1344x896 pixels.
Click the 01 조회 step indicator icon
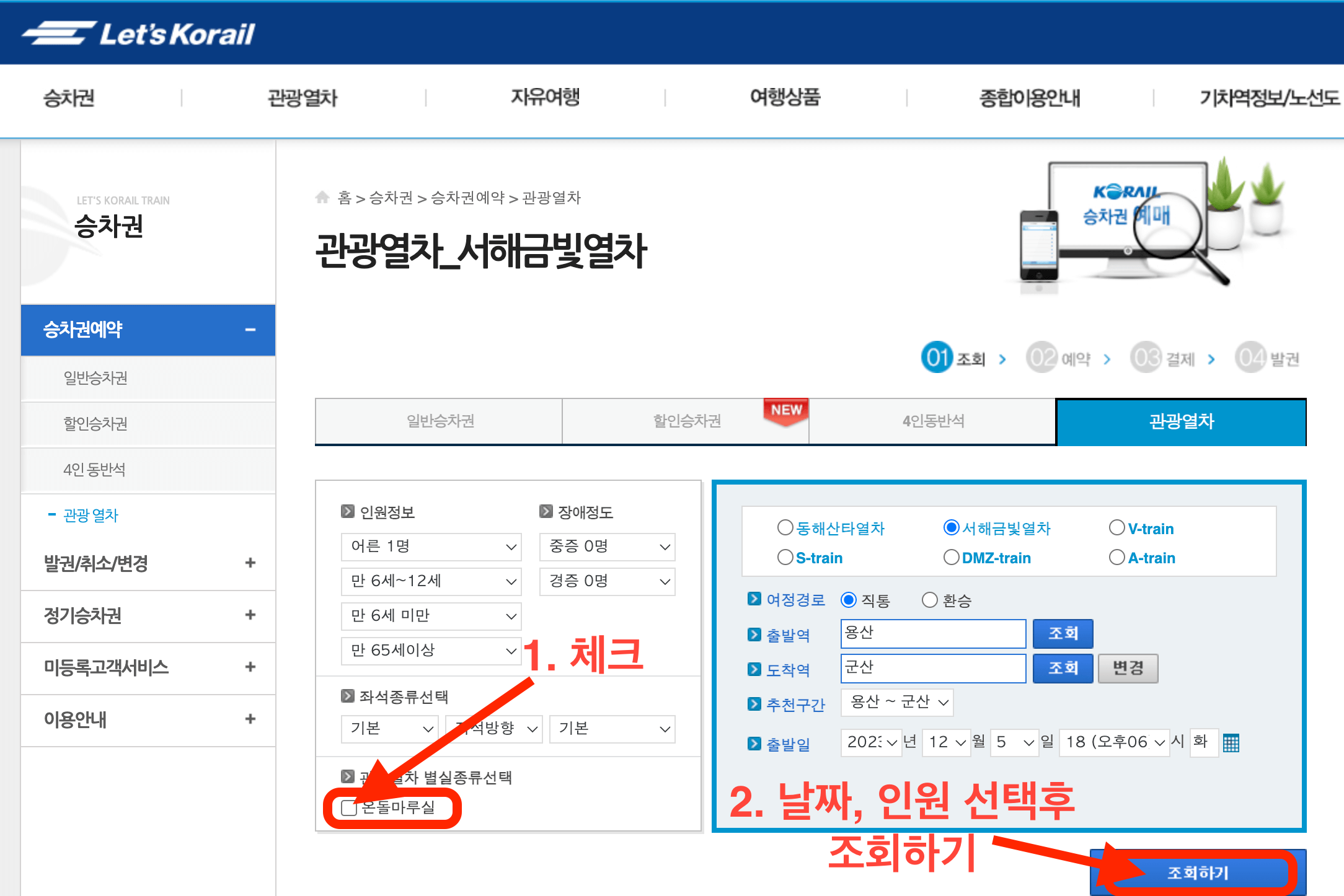click(x=936, y=358)
